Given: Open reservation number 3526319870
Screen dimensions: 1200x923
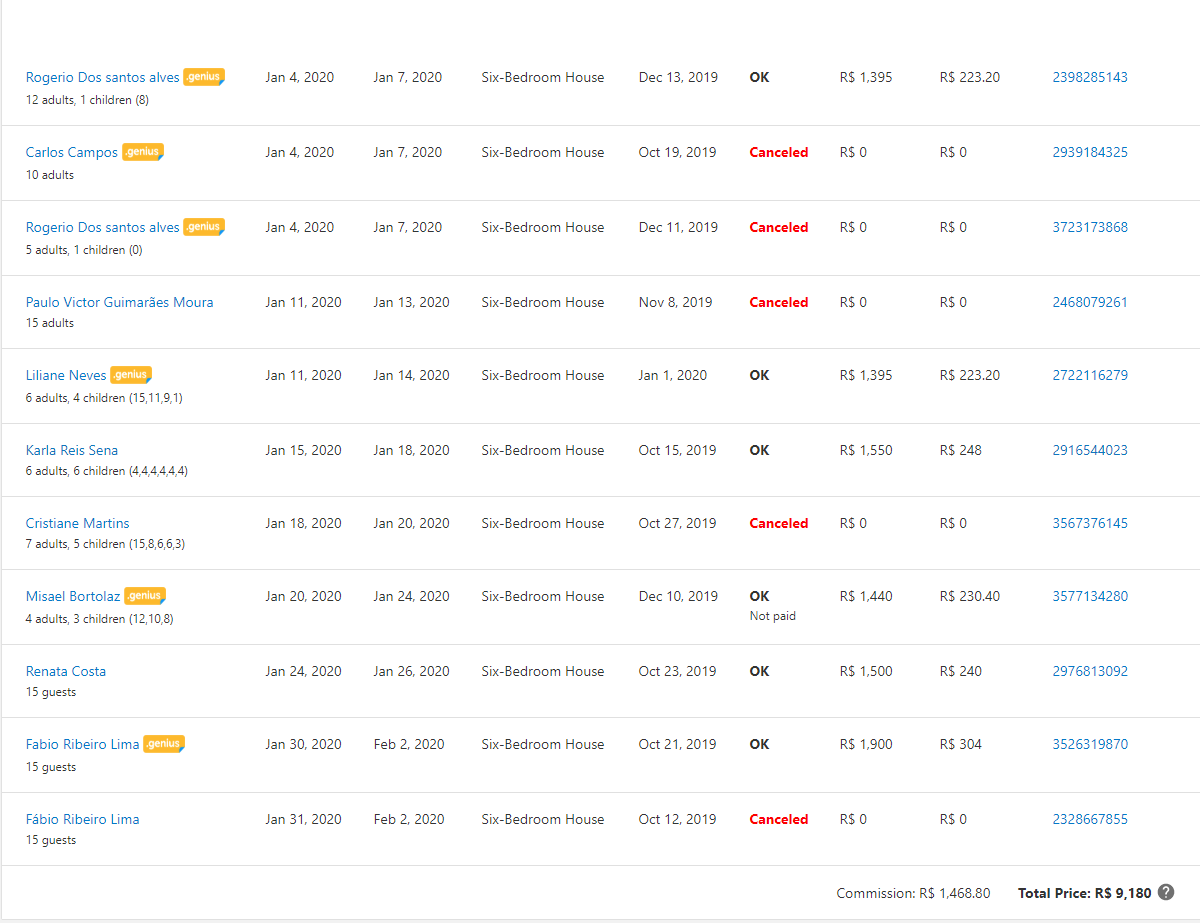Looking at the screenshot, I should coord(1090,745).
